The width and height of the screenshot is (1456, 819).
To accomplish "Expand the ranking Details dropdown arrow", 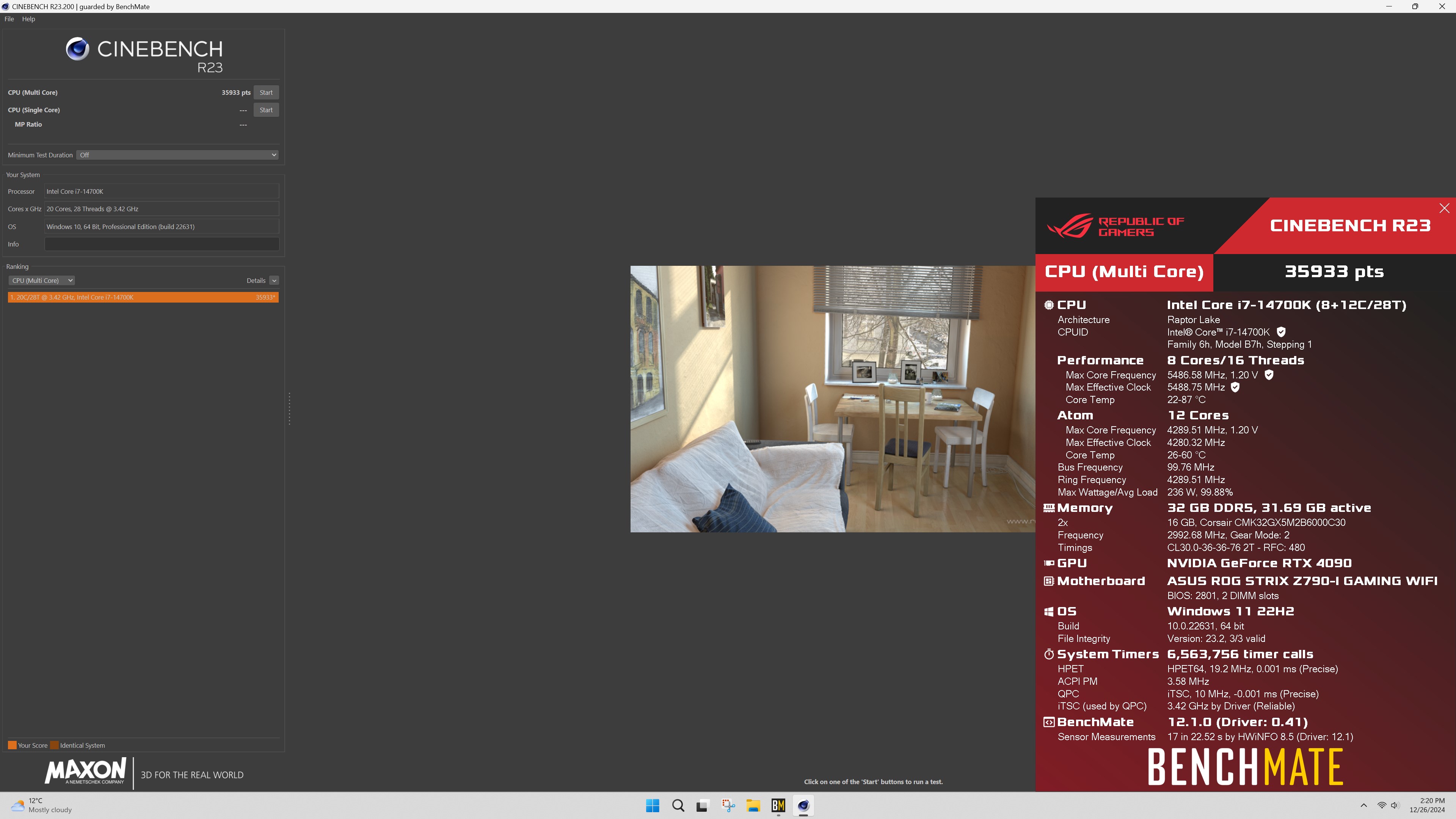I will coord(274,281).
